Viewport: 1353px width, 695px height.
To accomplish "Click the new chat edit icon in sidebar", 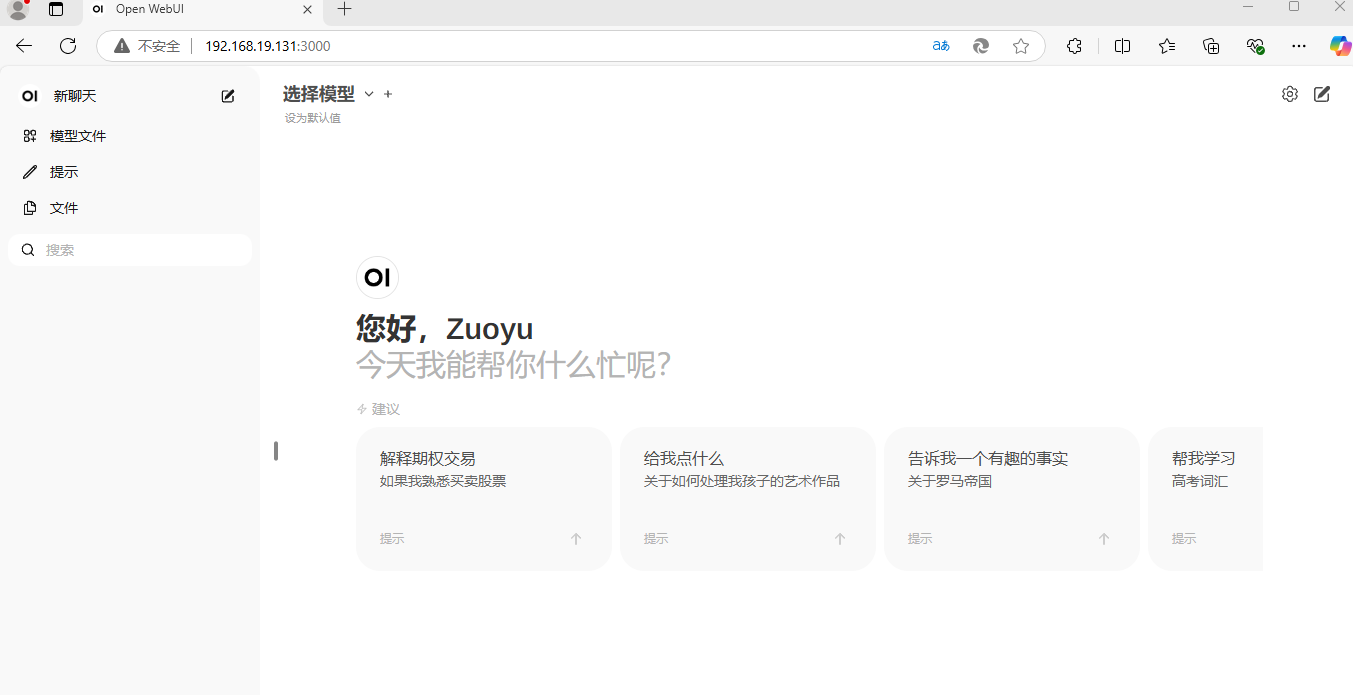I will (228, 96).
